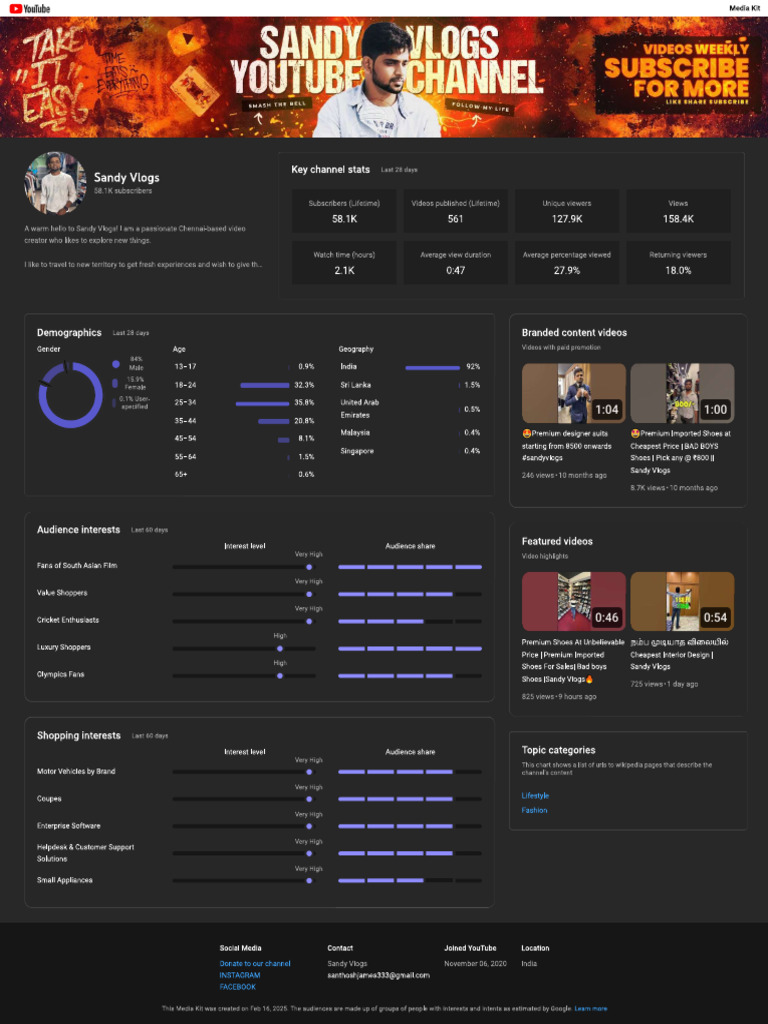
Task: Click the United Arab Emirates geography row
Action: (x=410, y=409)
